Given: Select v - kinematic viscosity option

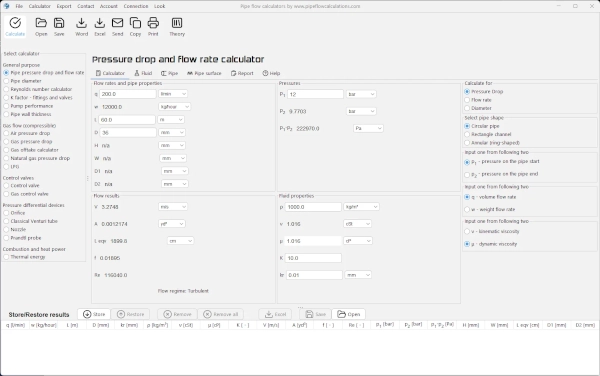Looking at the screenshot, I should (492, 231).
